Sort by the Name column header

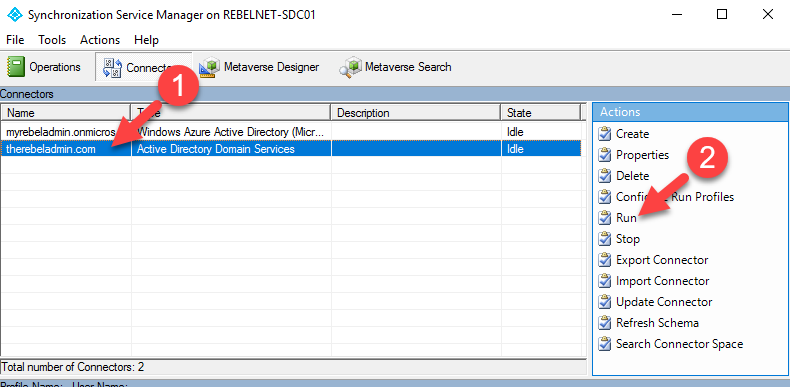pyautogui.click(x=66, y=113)
